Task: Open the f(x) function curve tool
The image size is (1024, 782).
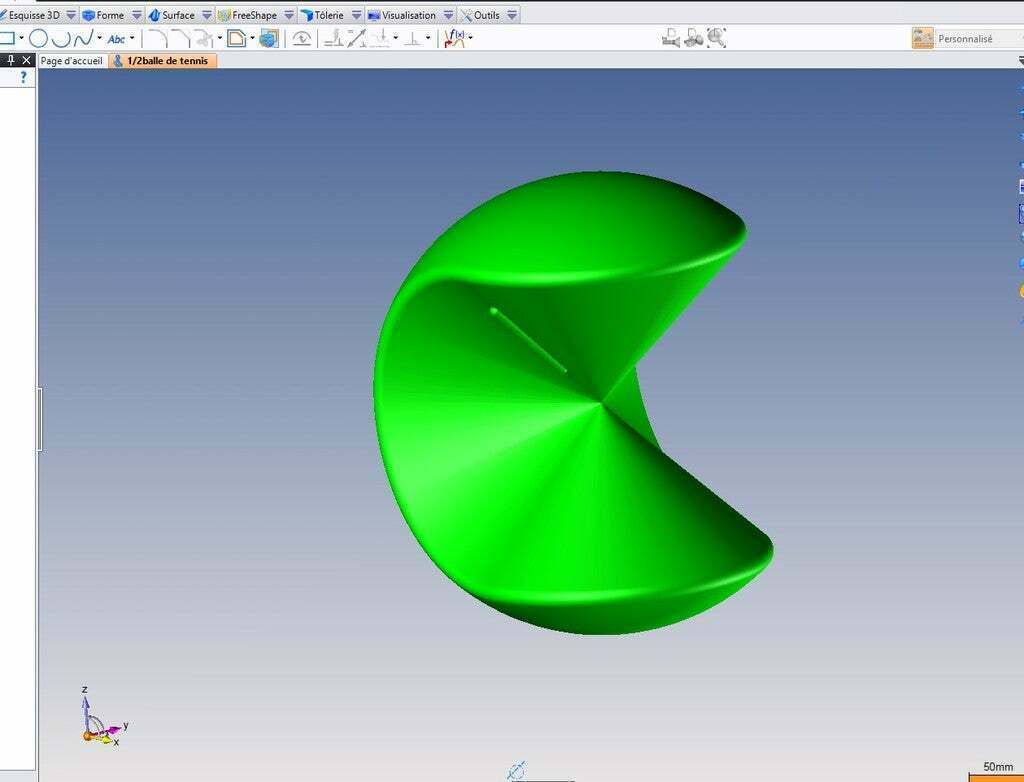Action: tap(455, 39)
